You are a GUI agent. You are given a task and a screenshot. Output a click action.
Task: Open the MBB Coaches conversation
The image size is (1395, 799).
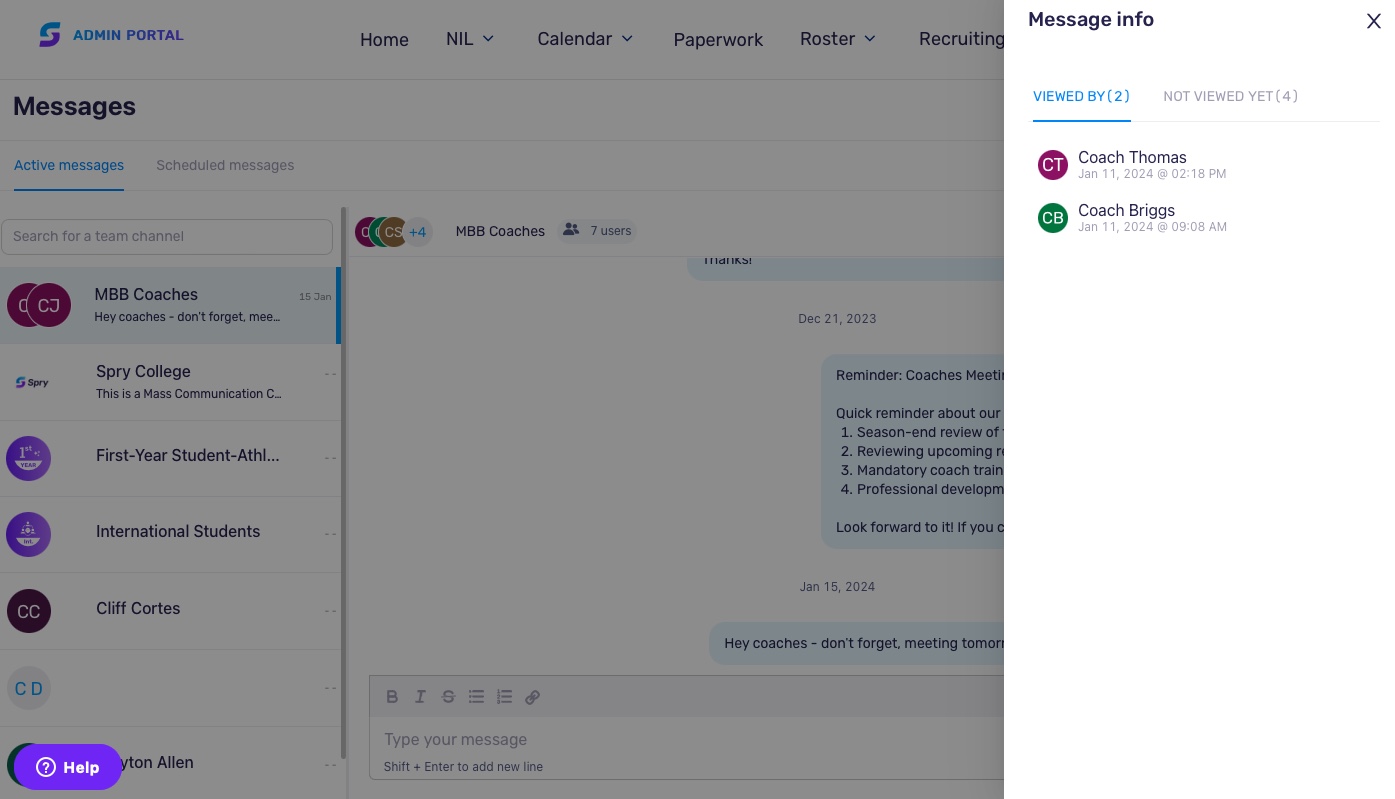[x=170, y=305]
